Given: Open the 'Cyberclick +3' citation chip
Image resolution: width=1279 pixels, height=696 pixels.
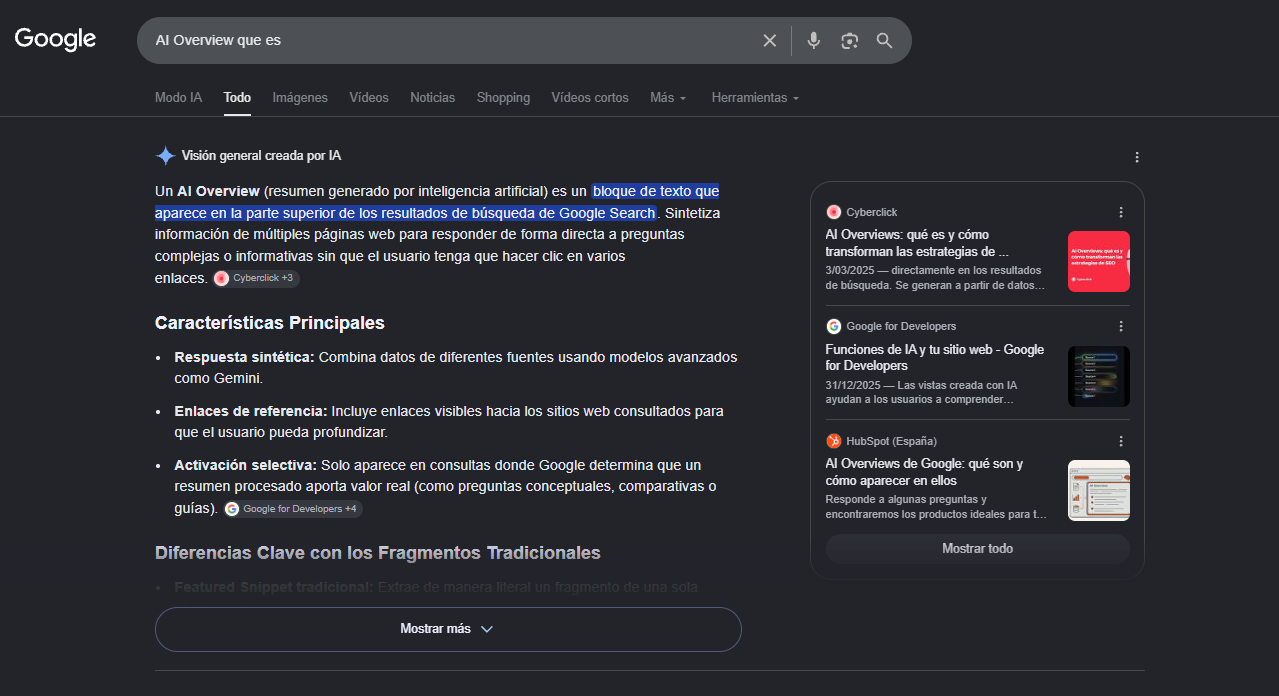Looking at the screenshot, I should click(x=256, y=278).
